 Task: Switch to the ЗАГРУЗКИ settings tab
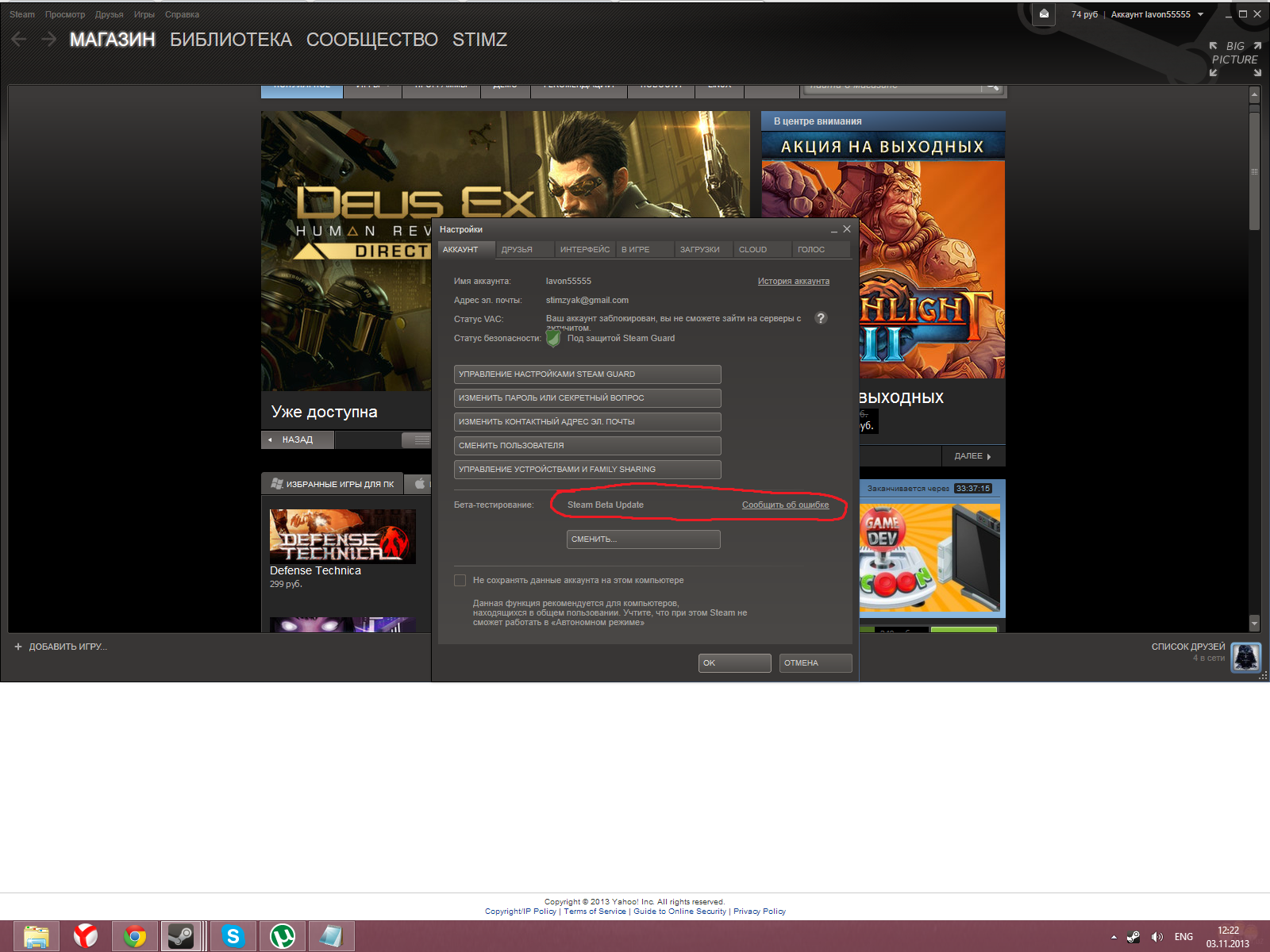(x=703, y=249)
